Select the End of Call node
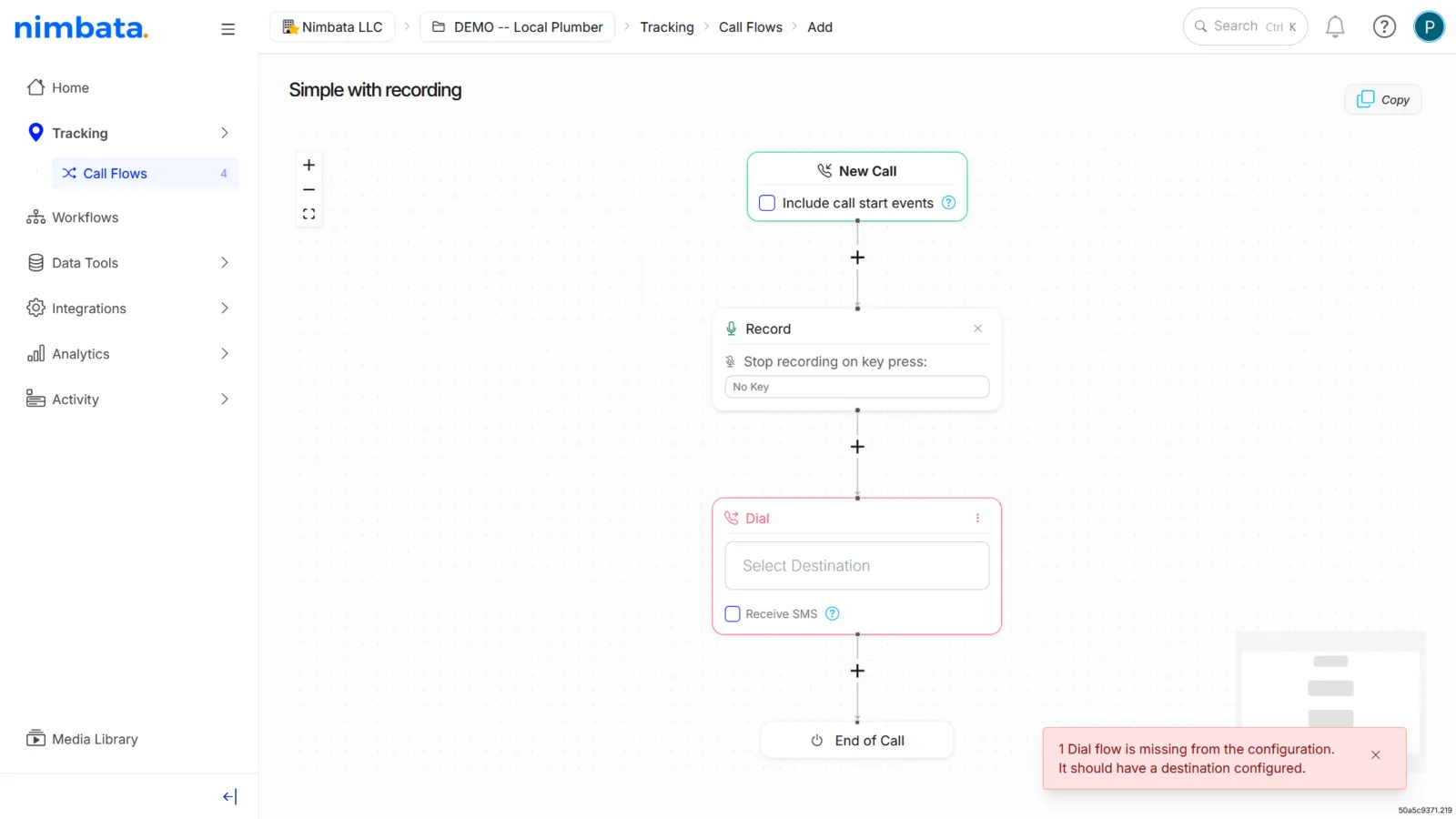This screenshot has width=1456, height=819. pyautogui.click(x=857, y=741)
